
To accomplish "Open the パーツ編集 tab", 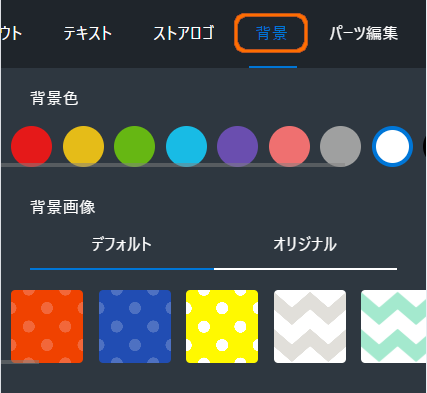I will tap(364, 33).
